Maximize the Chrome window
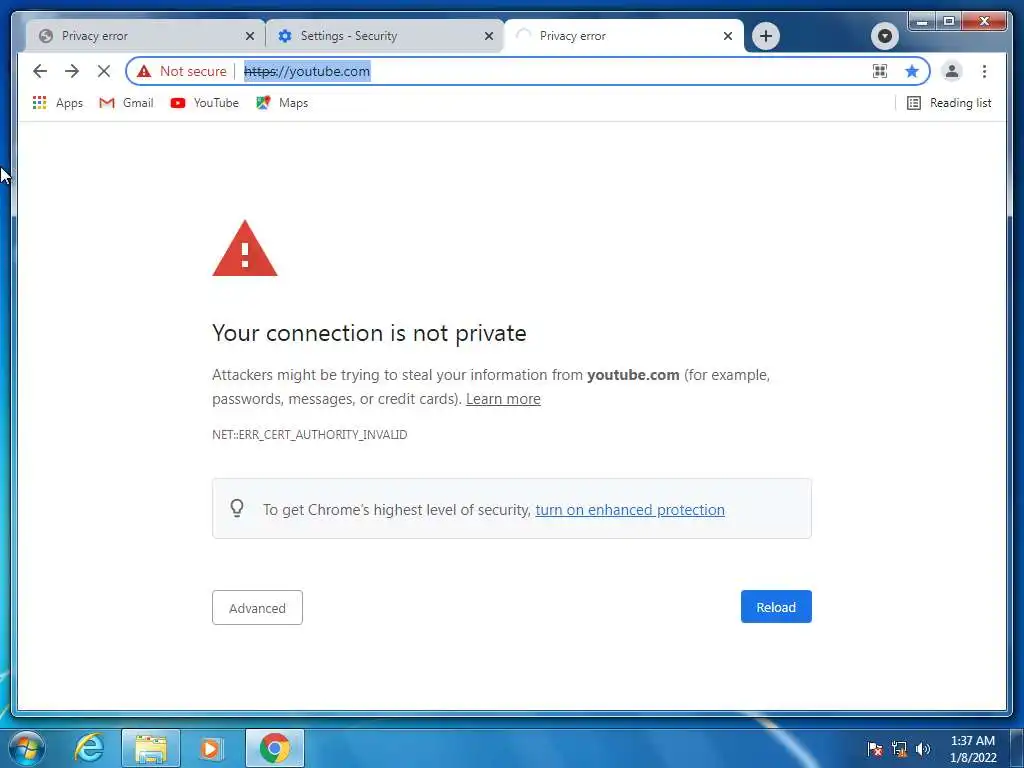The height and width of the screenshot is (768, 1024). tap(949, 22)
